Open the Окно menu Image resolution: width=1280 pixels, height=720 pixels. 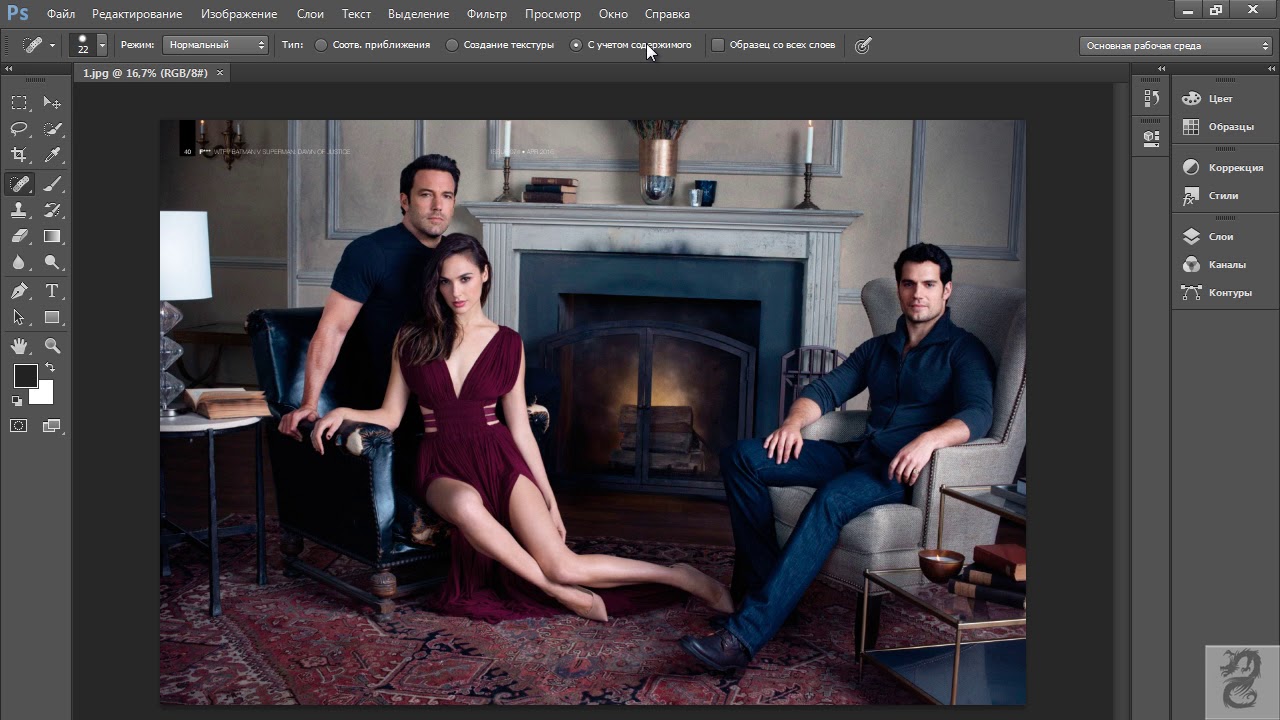pyautogui.click(x=613, y=14)
